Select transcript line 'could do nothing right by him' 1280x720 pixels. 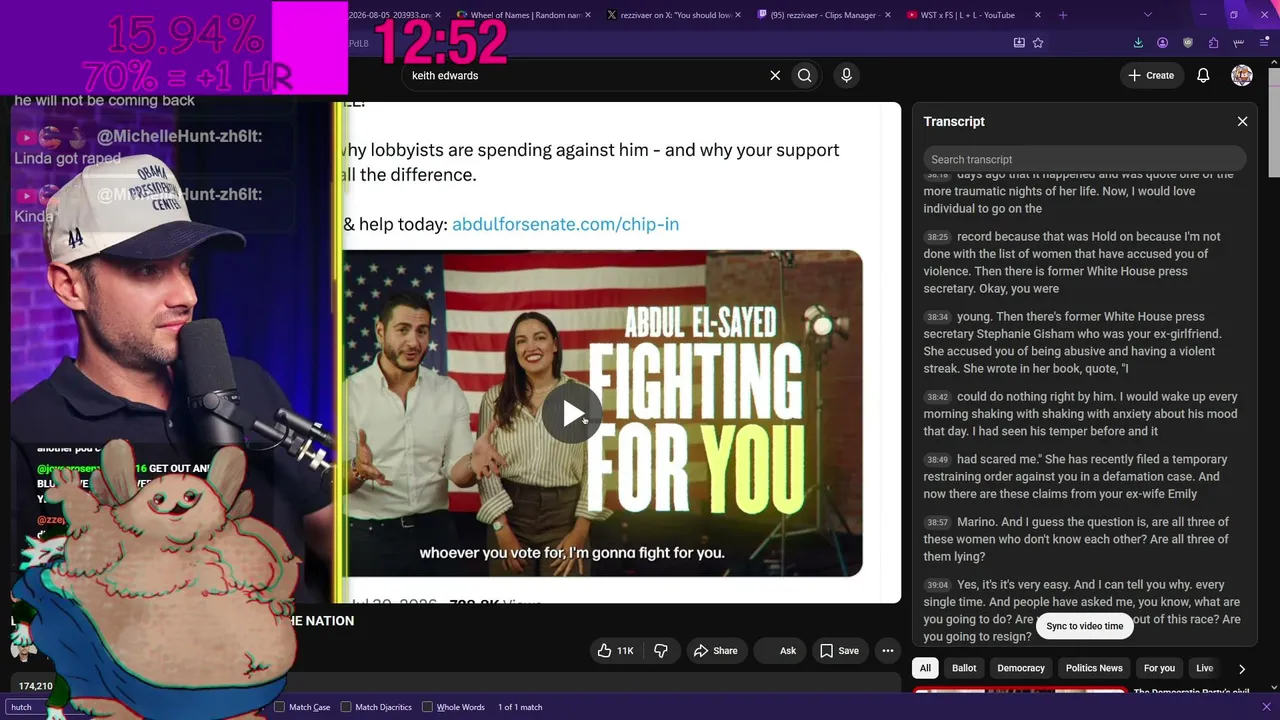pyautogui.click(x=1081, y=414)
